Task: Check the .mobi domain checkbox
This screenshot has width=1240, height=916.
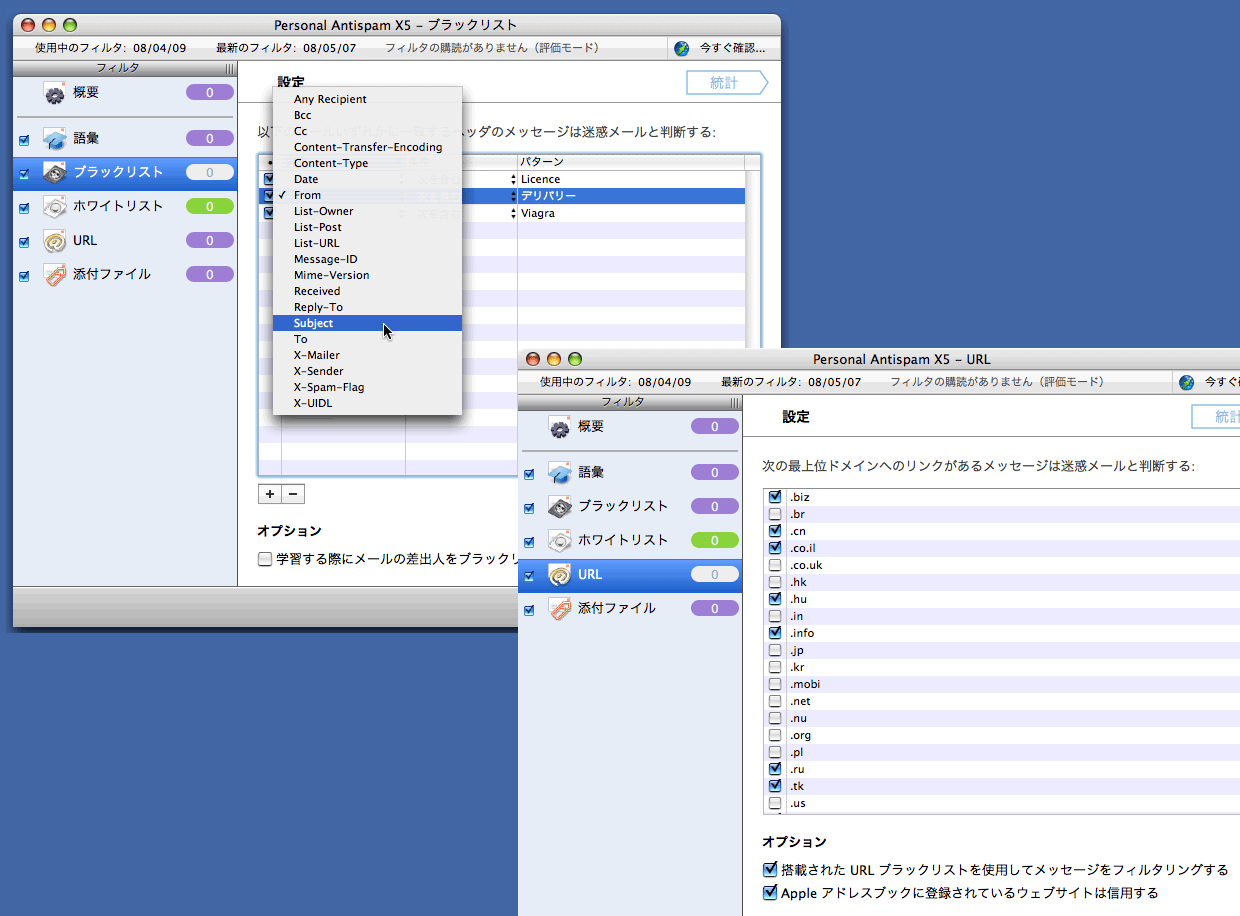Action: coord(775,684)
